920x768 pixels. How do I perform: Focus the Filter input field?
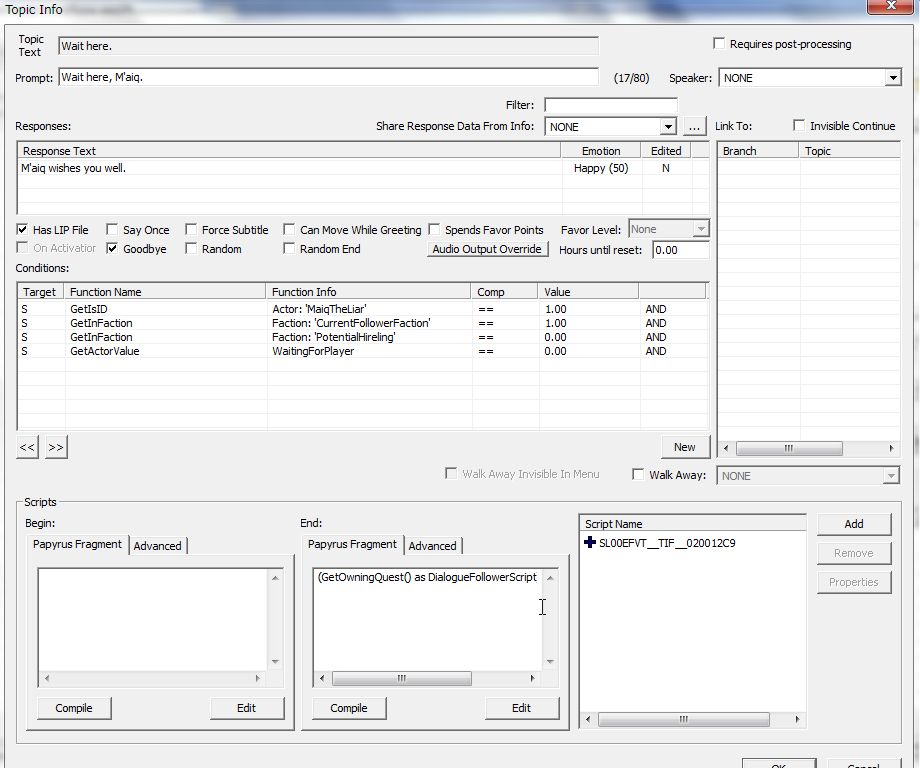tap(610, 105)
